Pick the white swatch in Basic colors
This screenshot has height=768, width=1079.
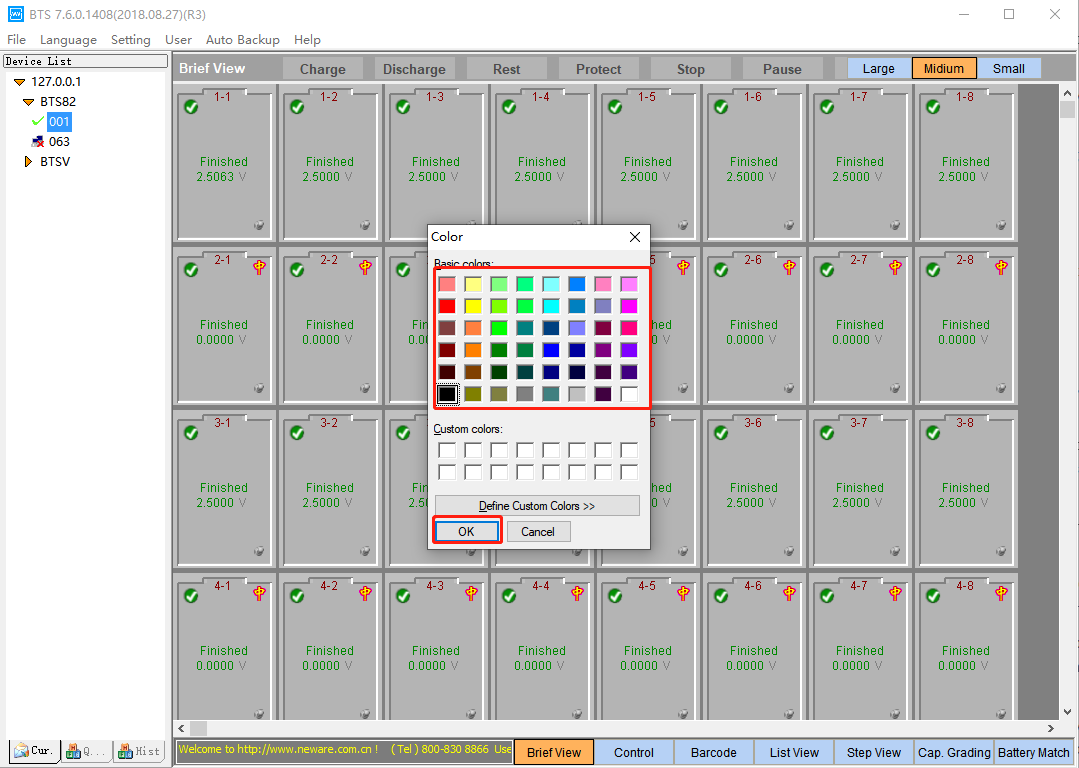tap(628, 394)
